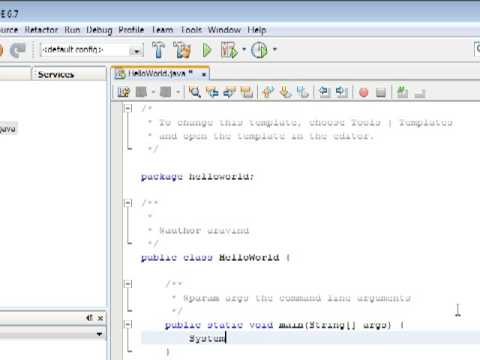
Task: Click the '@param args' comment line
Action: click(x=292, y=298)
